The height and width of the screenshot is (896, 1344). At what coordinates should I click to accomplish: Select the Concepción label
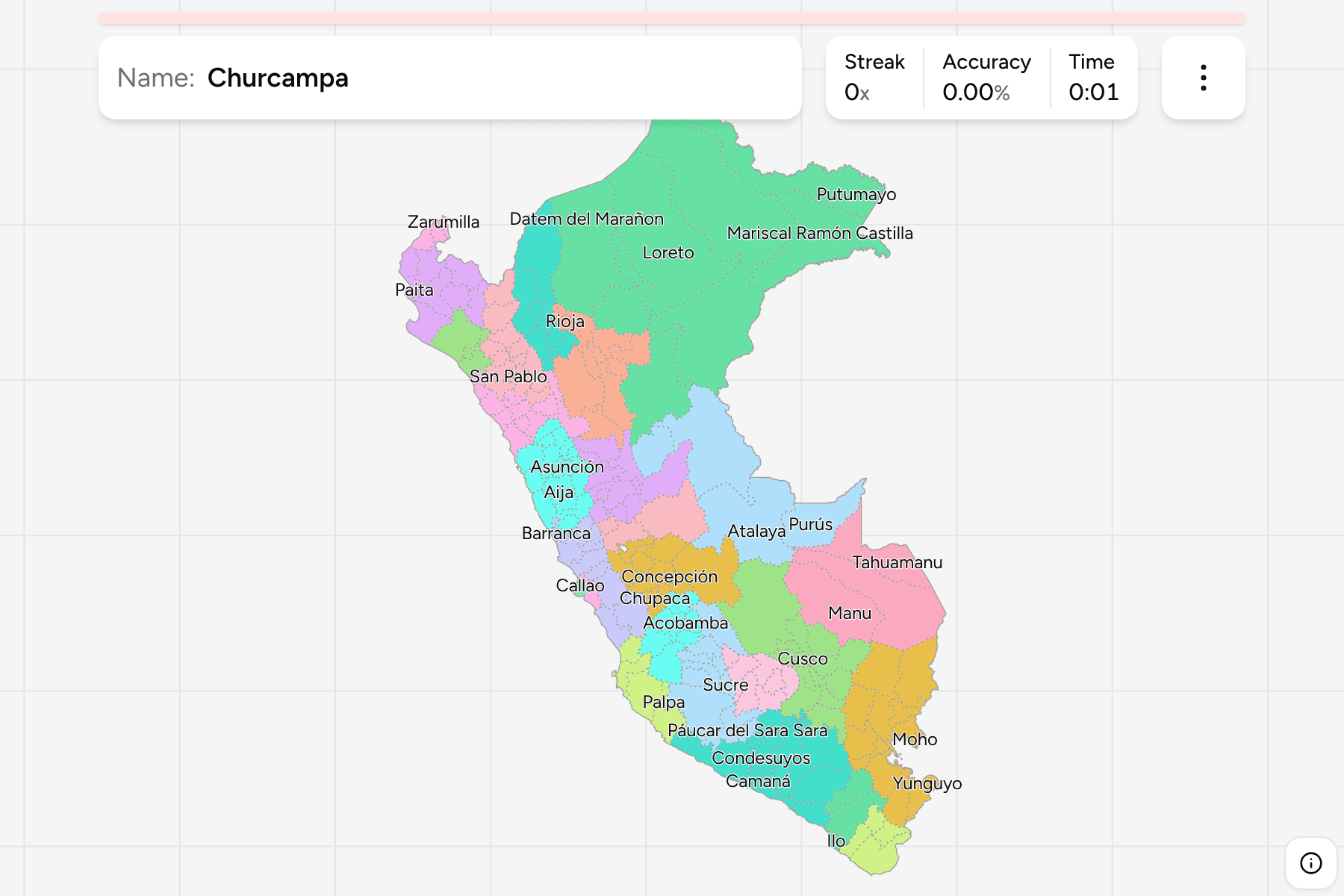pos(670,577)
